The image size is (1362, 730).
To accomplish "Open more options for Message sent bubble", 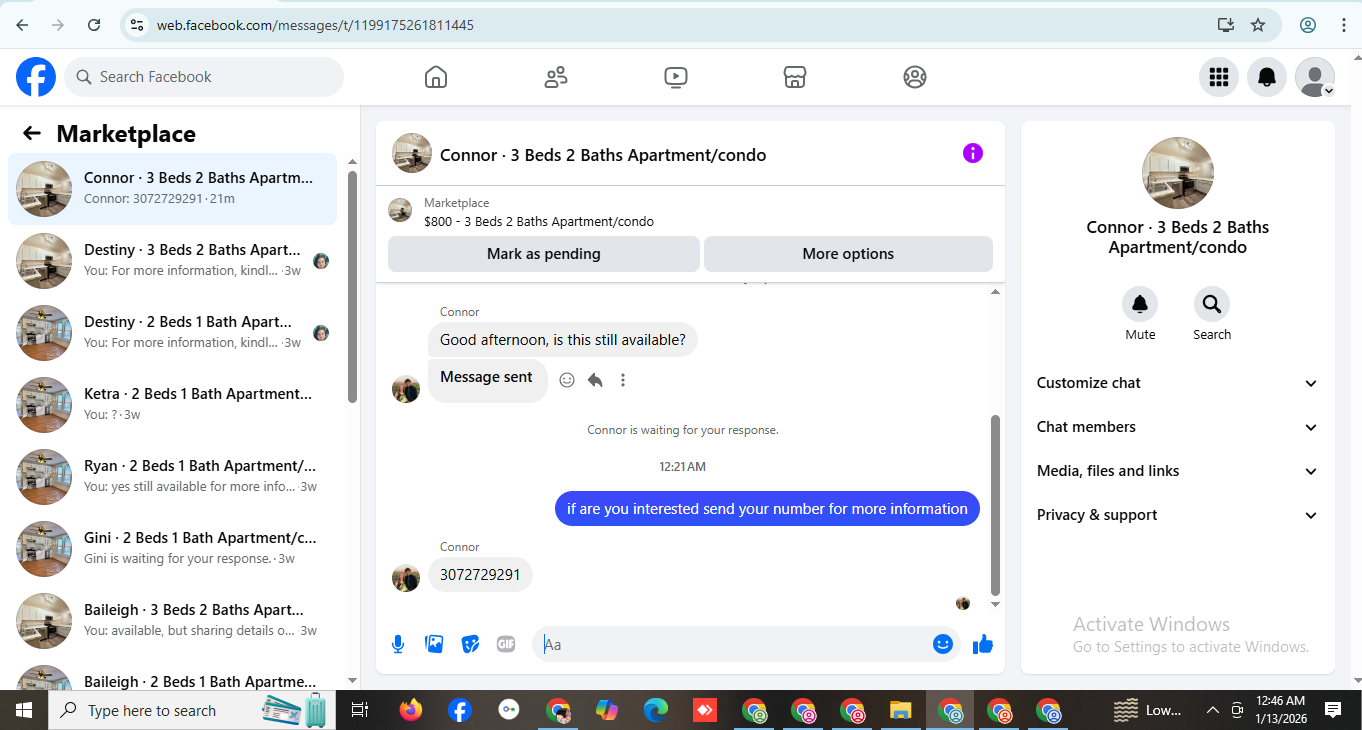I will [x=623, y=380].
